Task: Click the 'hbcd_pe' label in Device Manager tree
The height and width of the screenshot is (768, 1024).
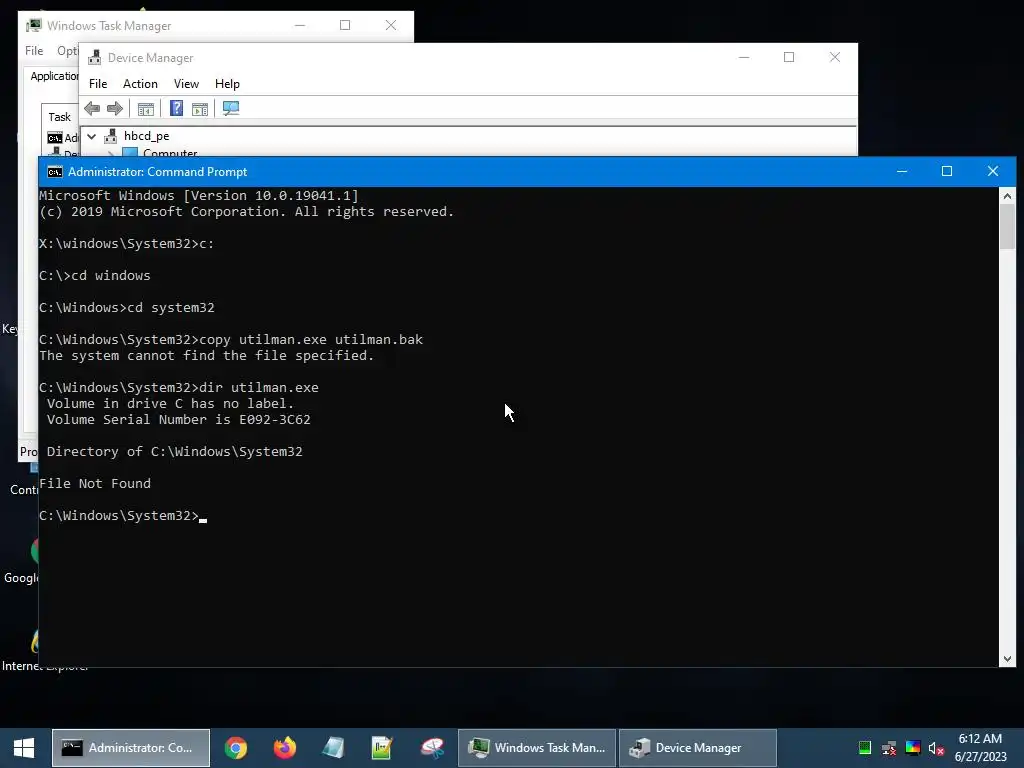Action: pyautogui.click(x=146, y=136)
